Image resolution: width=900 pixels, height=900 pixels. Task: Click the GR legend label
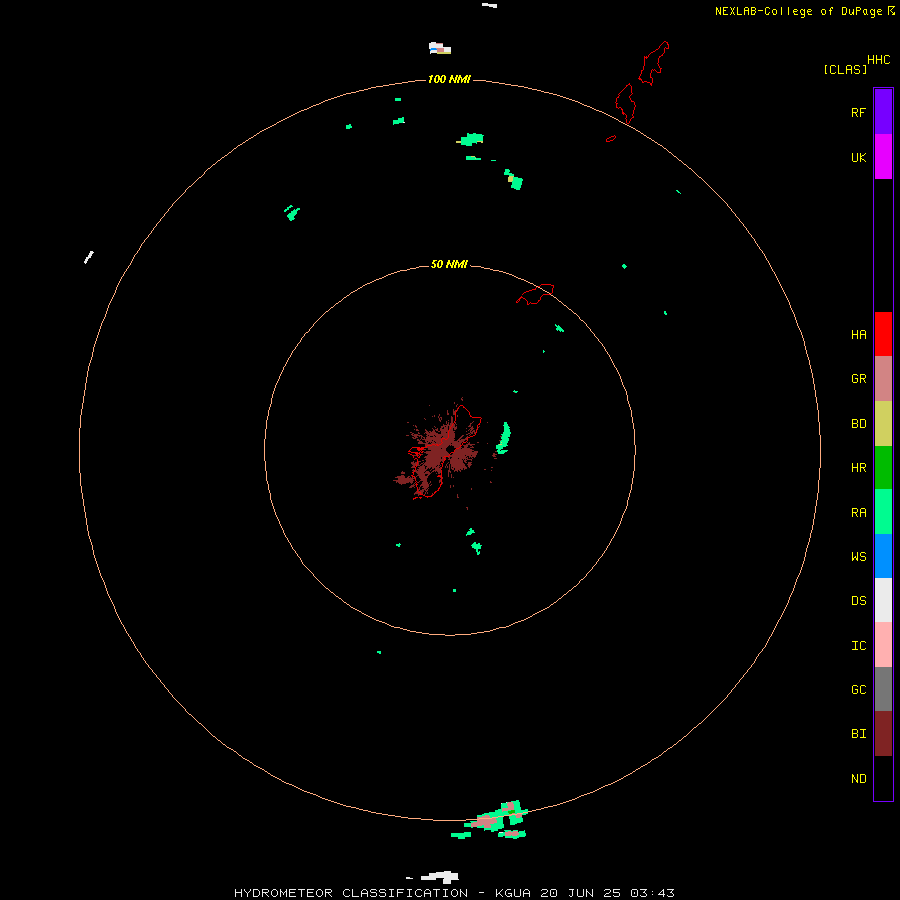point(858,379)
